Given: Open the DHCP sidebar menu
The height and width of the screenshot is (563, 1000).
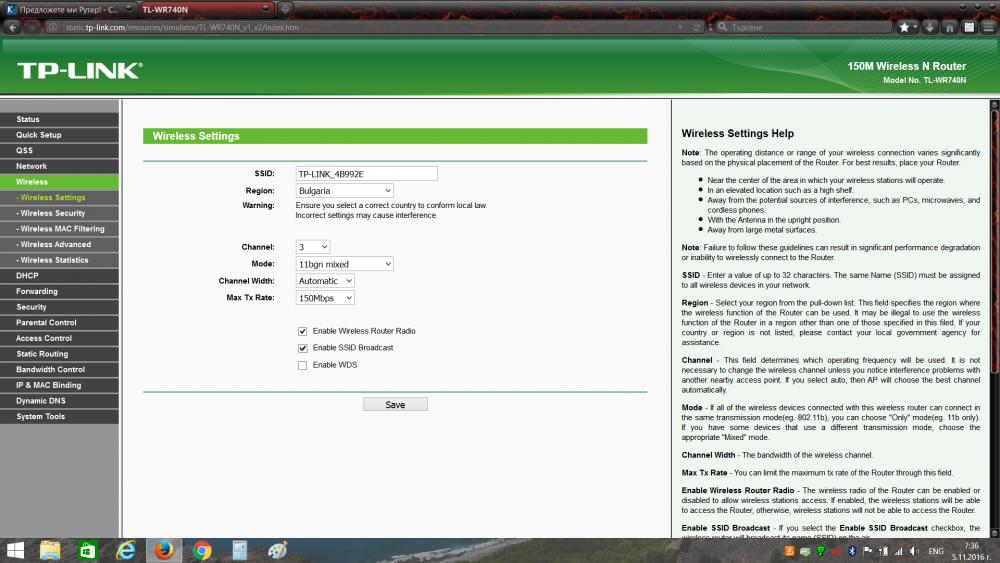Looking at the screenshot, I should coord(59,276).
